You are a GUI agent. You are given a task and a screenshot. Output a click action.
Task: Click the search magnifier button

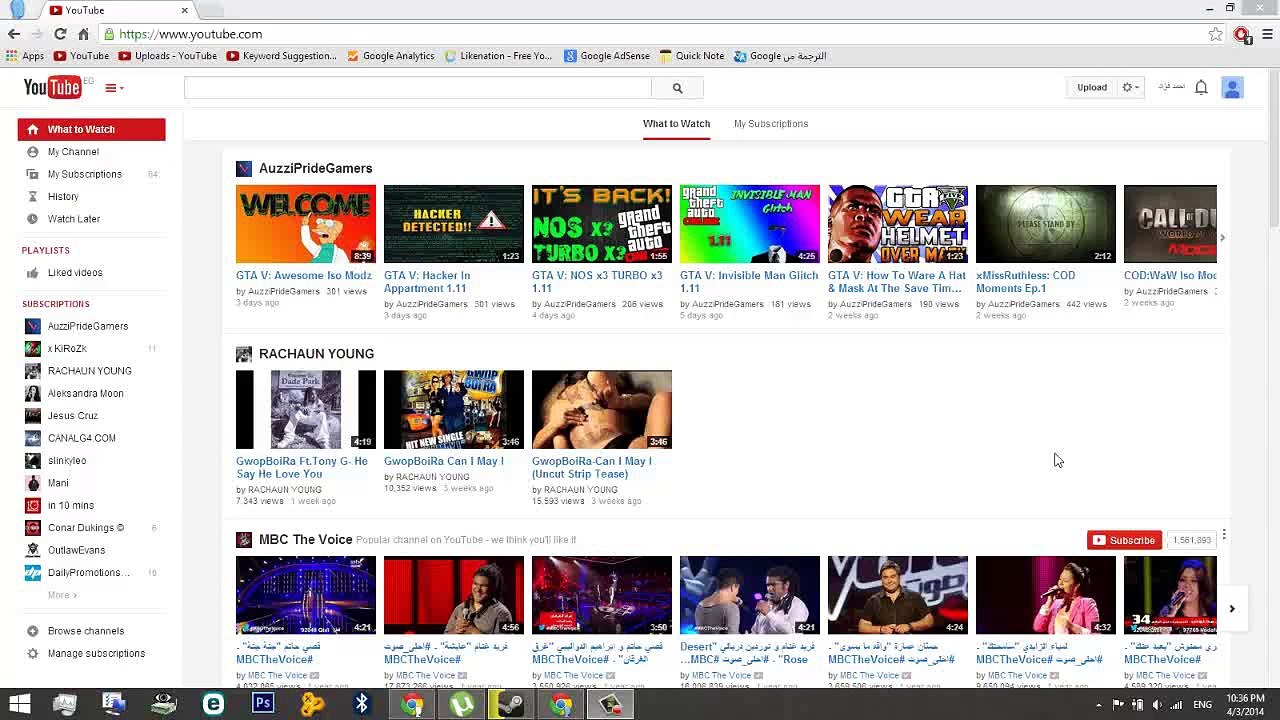click(677, 88)
